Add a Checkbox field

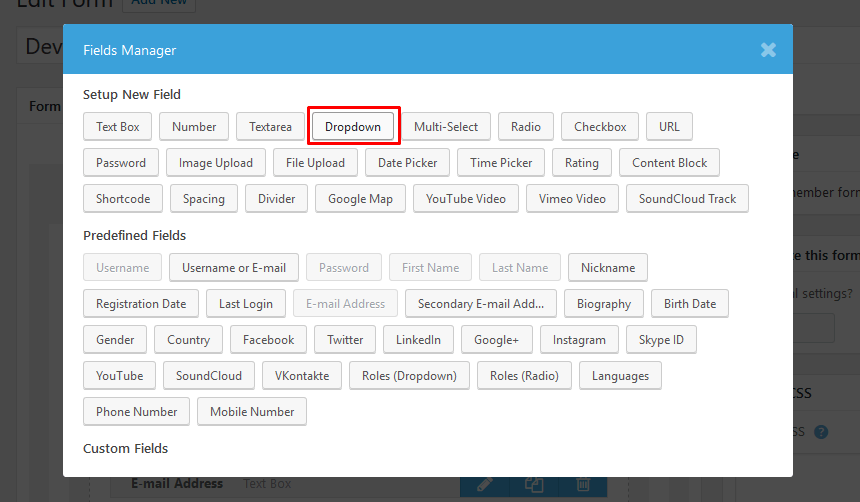600,127
